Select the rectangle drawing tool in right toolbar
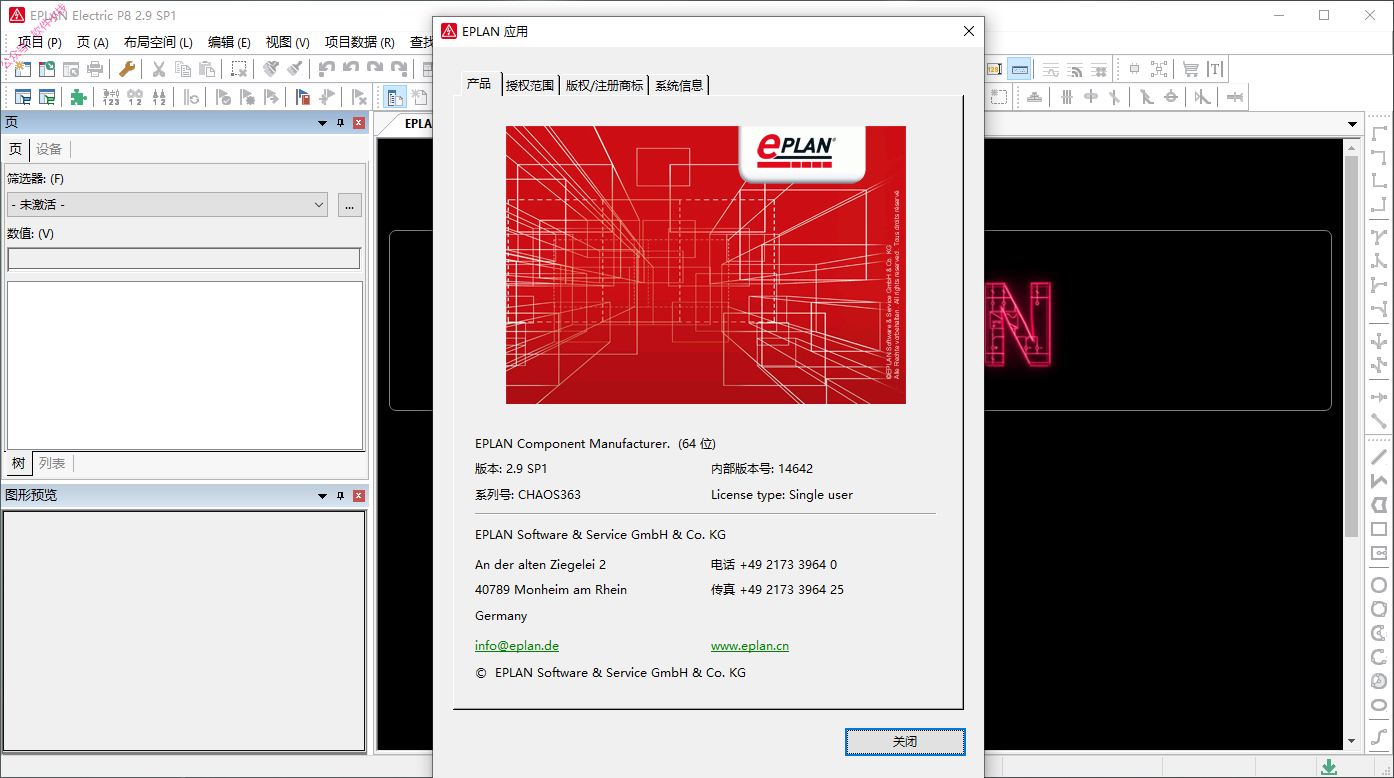Screen dimensions: 1394x778 click(x=1379, y=529)
